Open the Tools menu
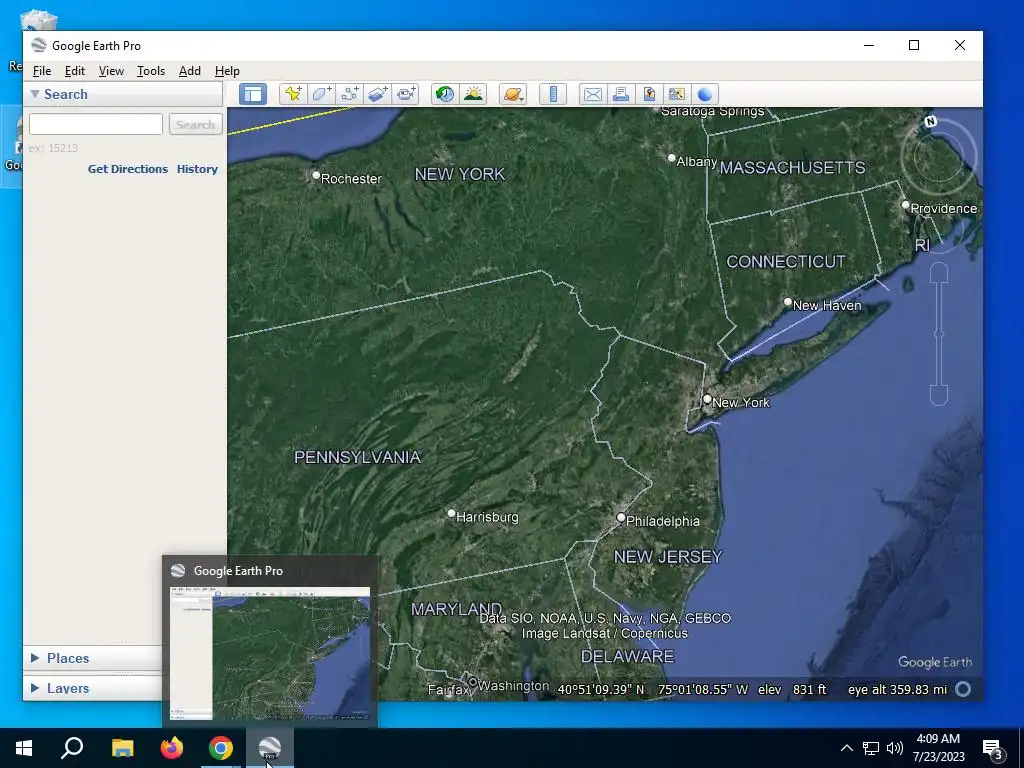 (151, 71)
